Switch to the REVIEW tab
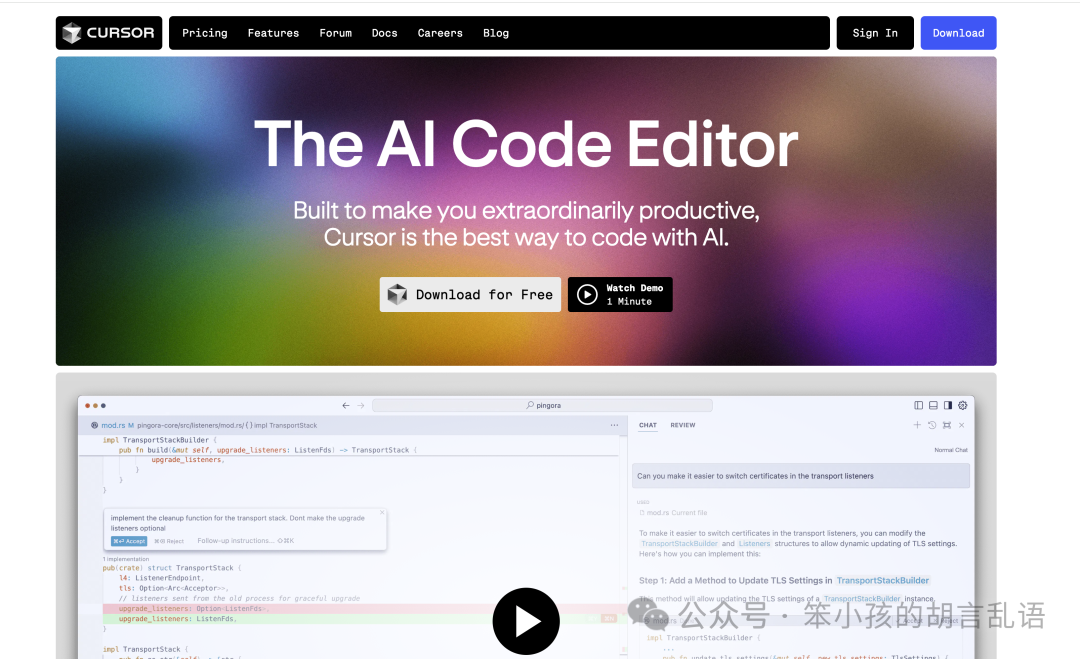This screenshot has width=1080, height=659. 683,426
